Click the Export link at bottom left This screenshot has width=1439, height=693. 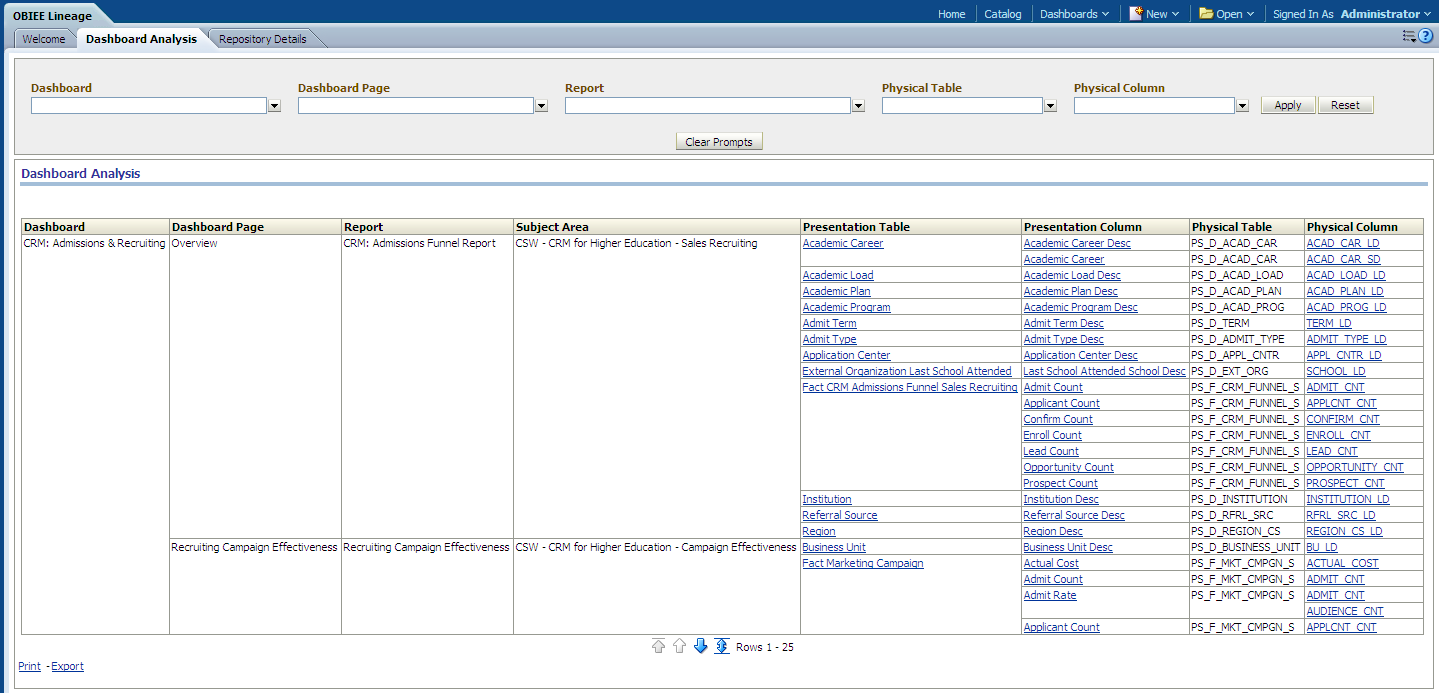[x=67, y=666]
